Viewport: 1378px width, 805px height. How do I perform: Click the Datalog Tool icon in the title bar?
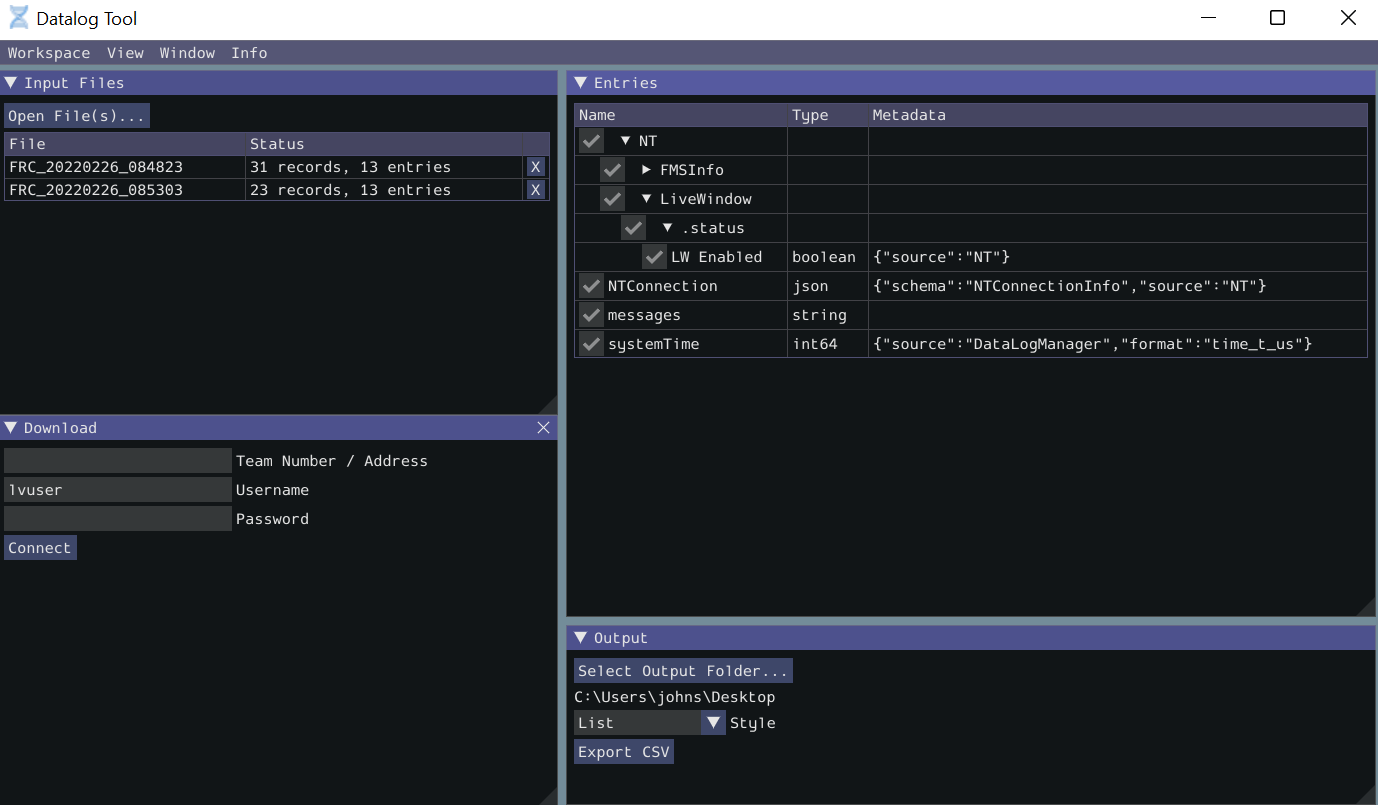pyautogui.click(x=16, y=17)
